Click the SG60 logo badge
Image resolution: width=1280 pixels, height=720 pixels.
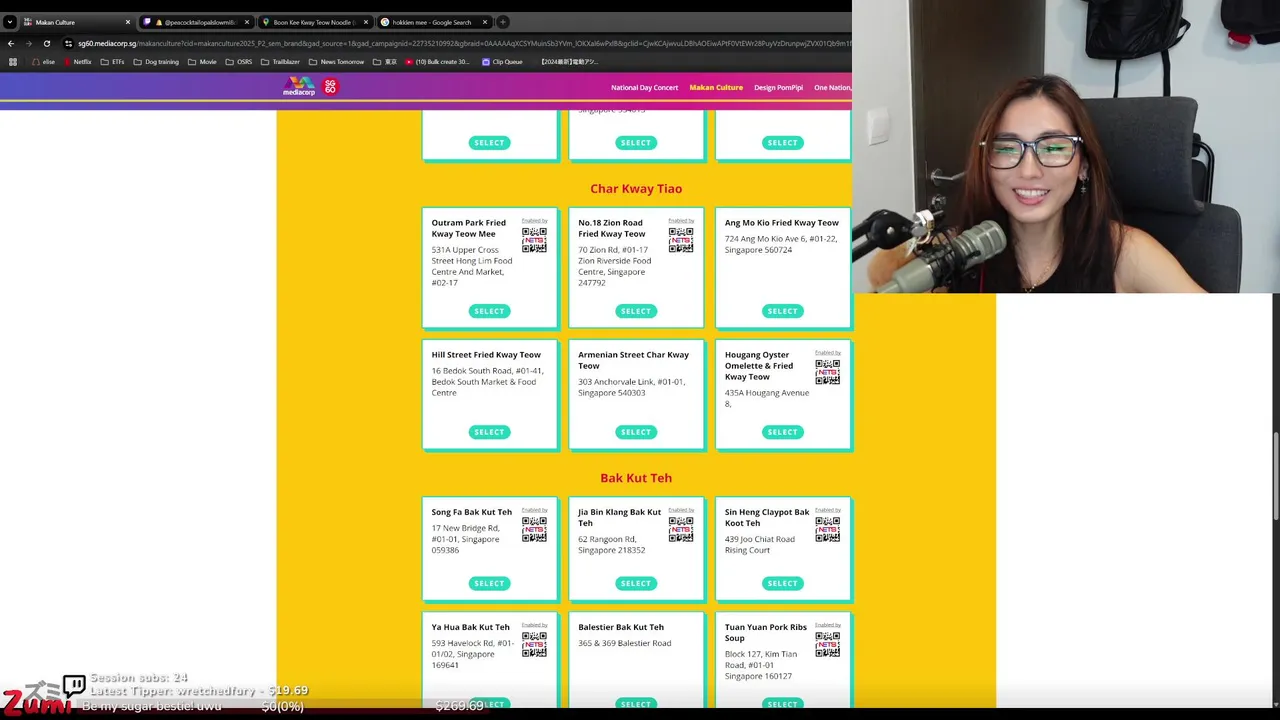(x=330, y=87)
